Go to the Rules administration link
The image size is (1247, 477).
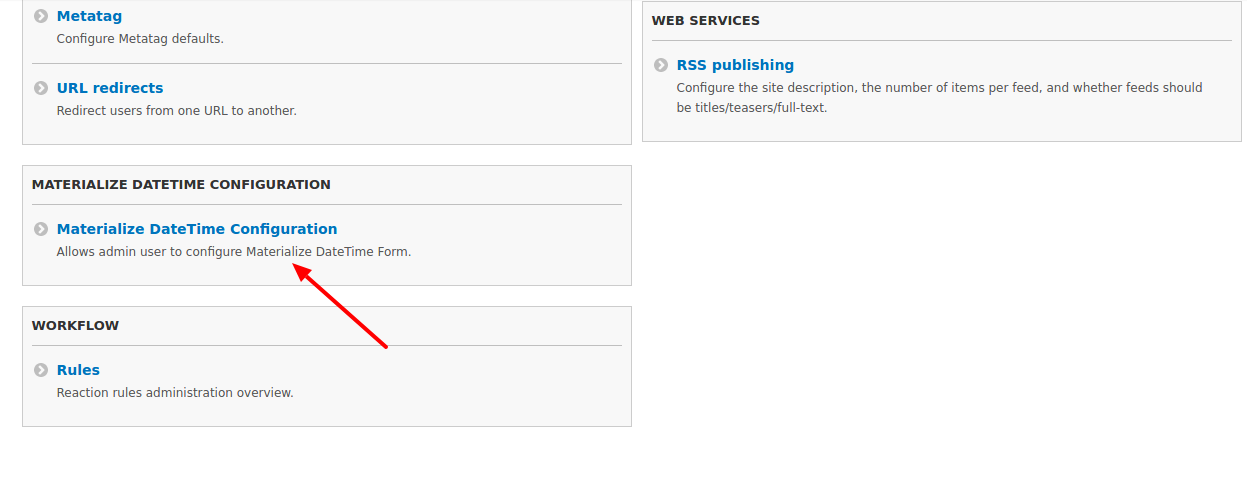point(78,370)
